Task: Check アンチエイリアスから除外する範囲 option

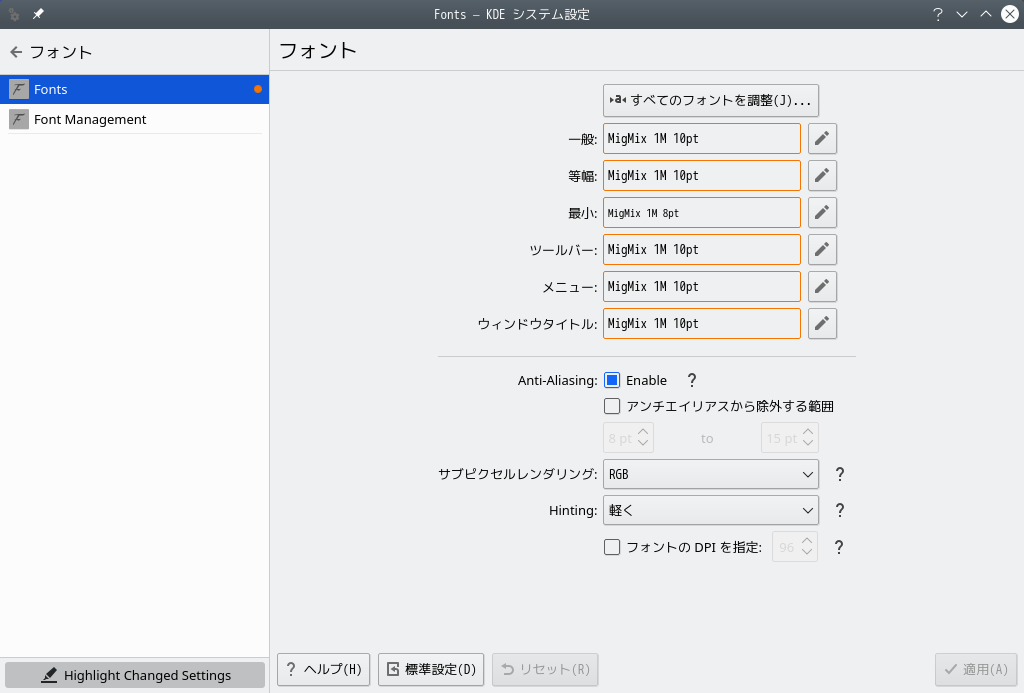Action: (x=612, y=406)
